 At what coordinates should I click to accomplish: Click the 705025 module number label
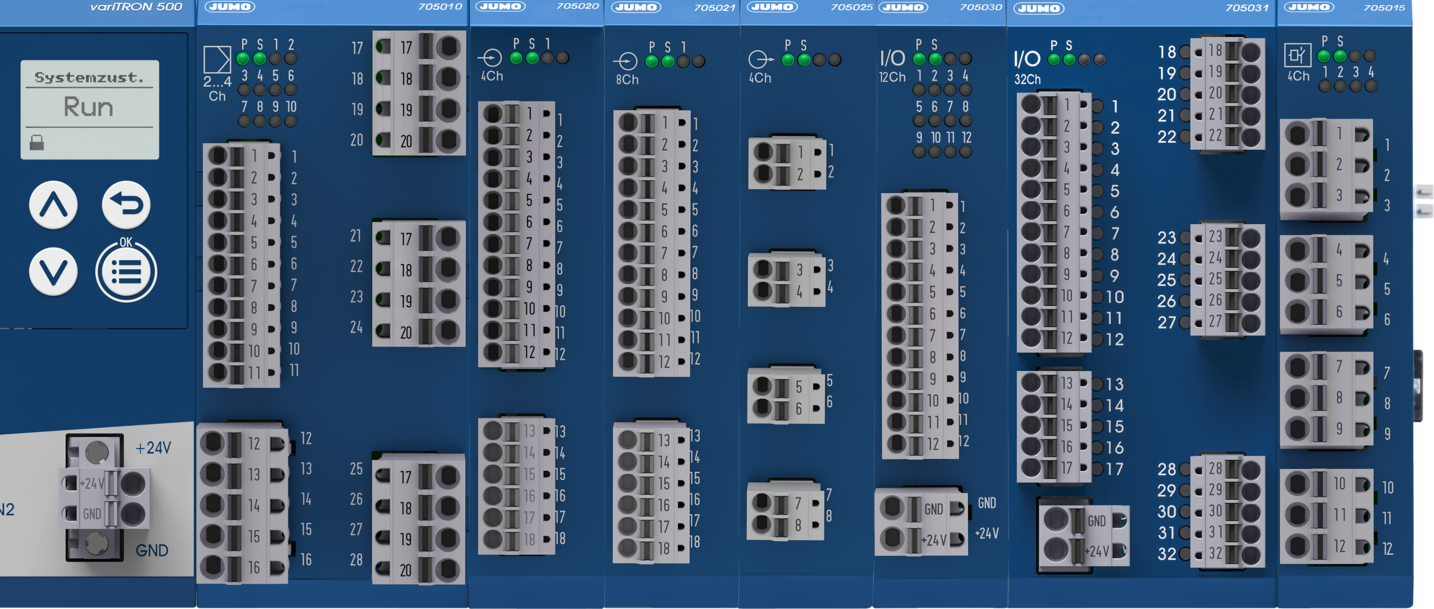pyautogui.click(x=851, y=7)
